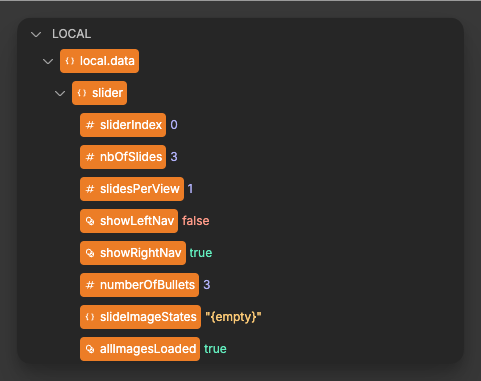The image size is (481, 381).
Task: Click the object braces icon on slideImageStates
Action: (x=90, y=317)
